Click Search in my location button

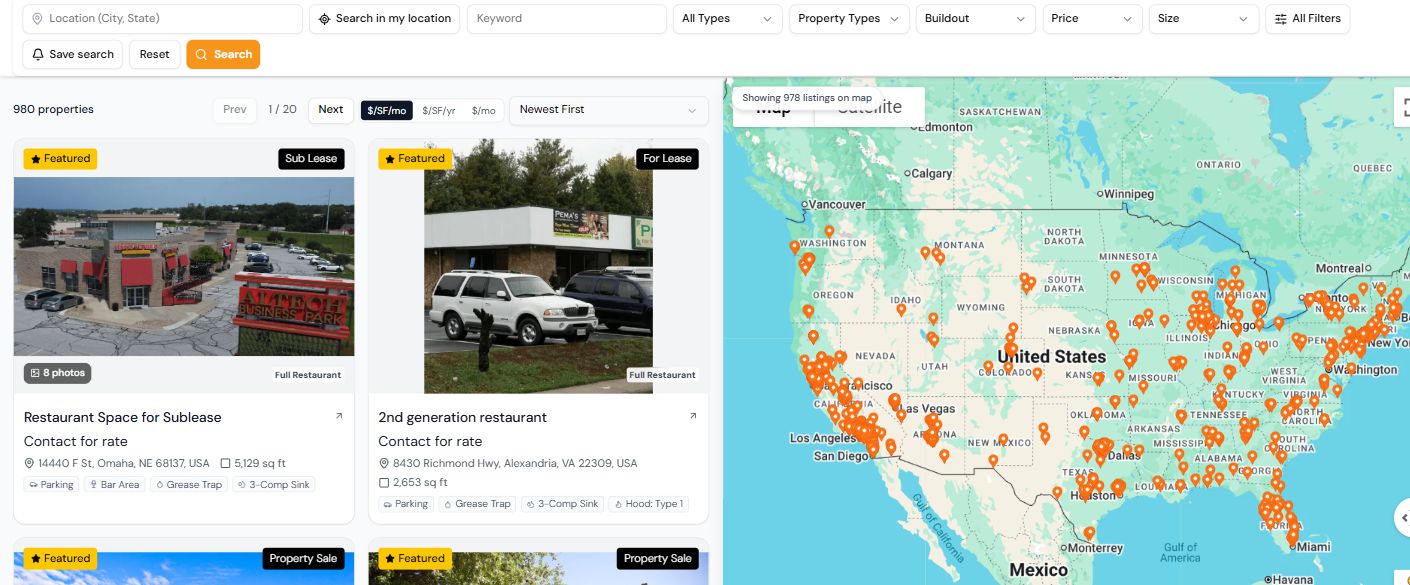pos(385,19)
